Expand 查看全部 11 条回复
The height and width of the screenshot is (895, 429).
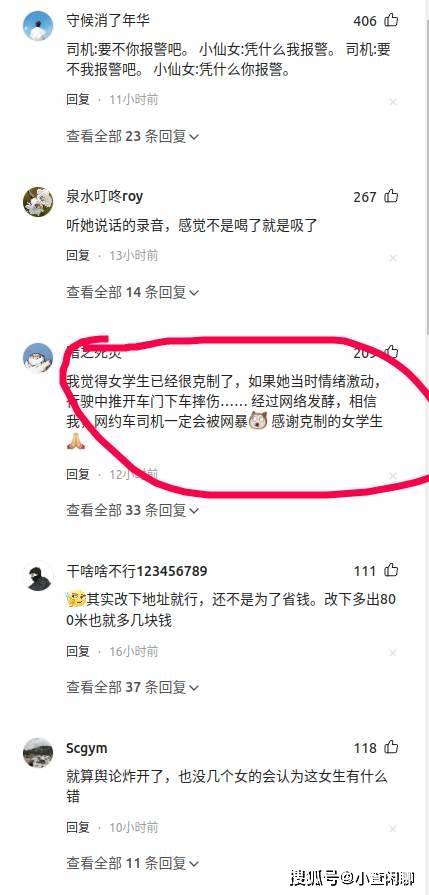pos(132,862)
